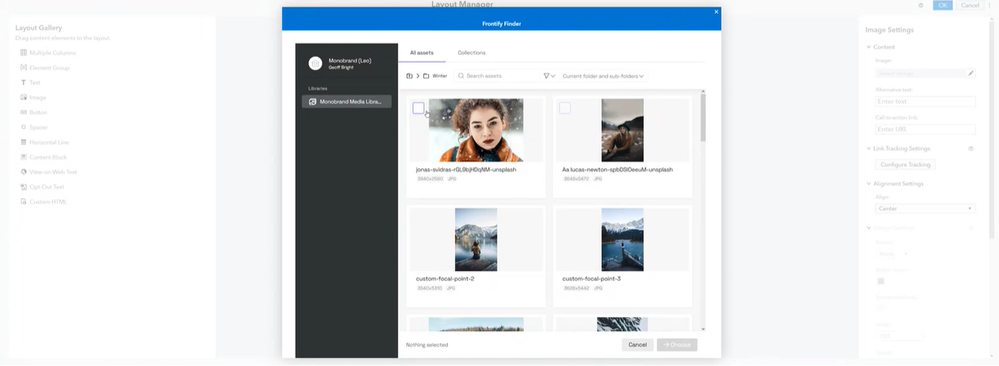The image size is (999, 366).
Task: Select Monobrand Media Library in sidebar
Action: [347, 101]
